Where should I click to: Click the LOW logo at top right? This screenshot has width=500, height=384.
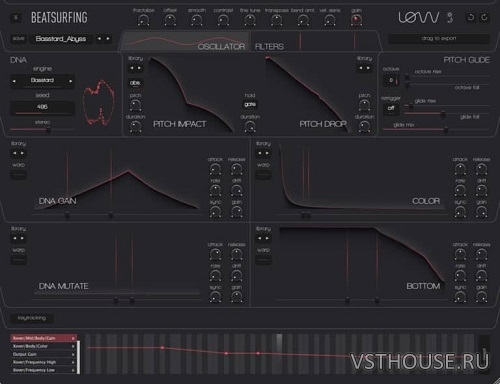pyautogui.click(x=419, y=17)
